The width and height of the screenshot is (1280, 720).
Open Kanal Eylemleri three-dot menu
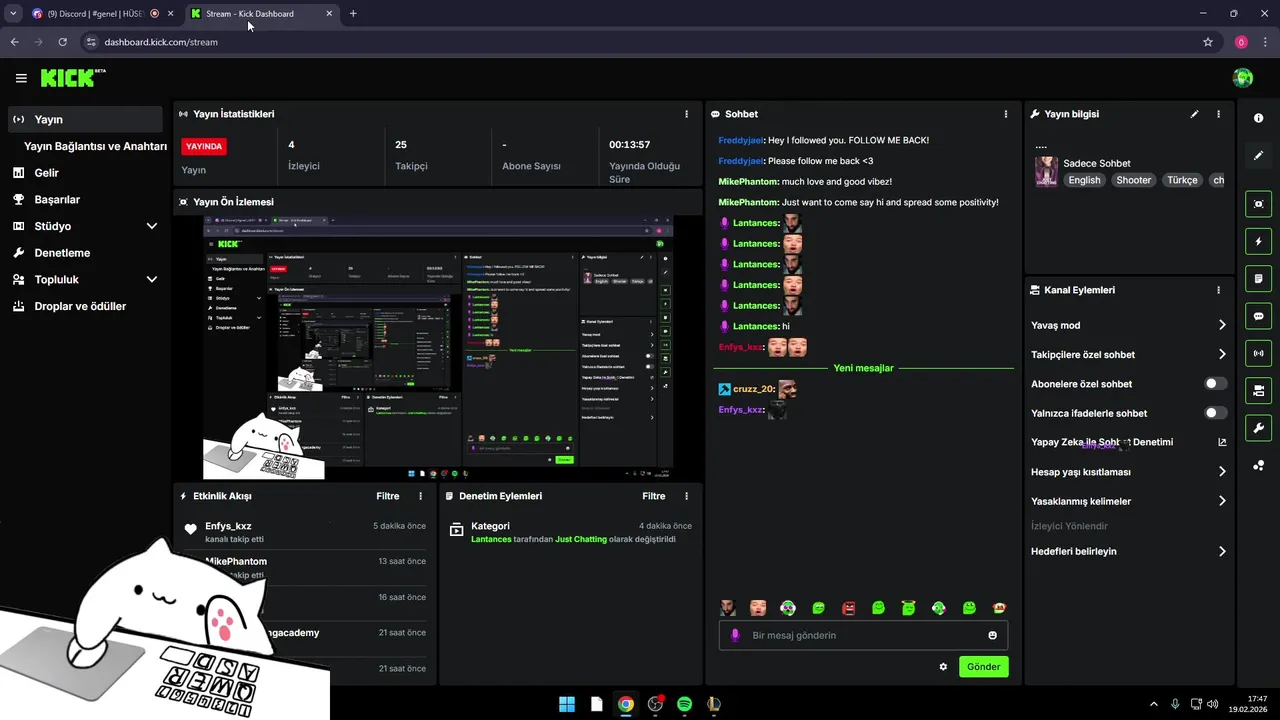1218,290
